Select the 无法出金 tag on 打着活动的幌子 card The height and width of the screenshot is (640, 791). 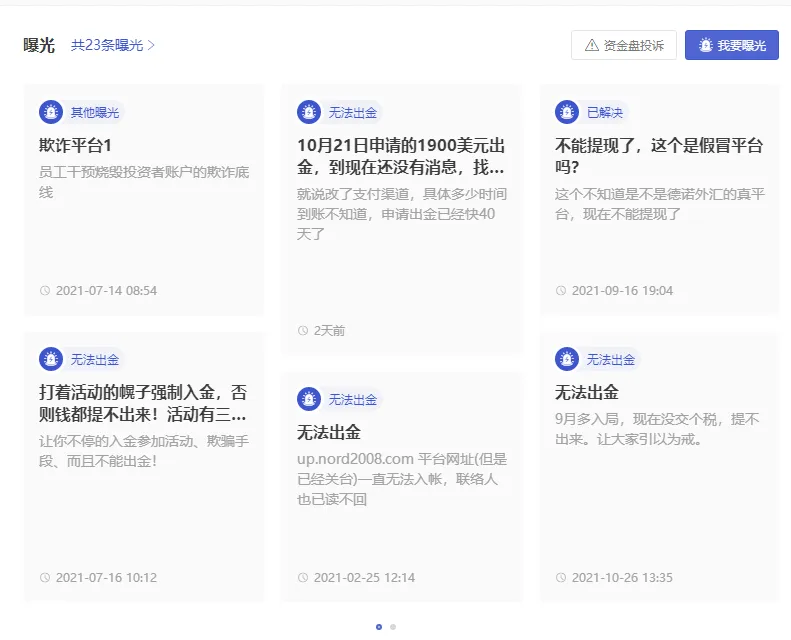point(94,359)
